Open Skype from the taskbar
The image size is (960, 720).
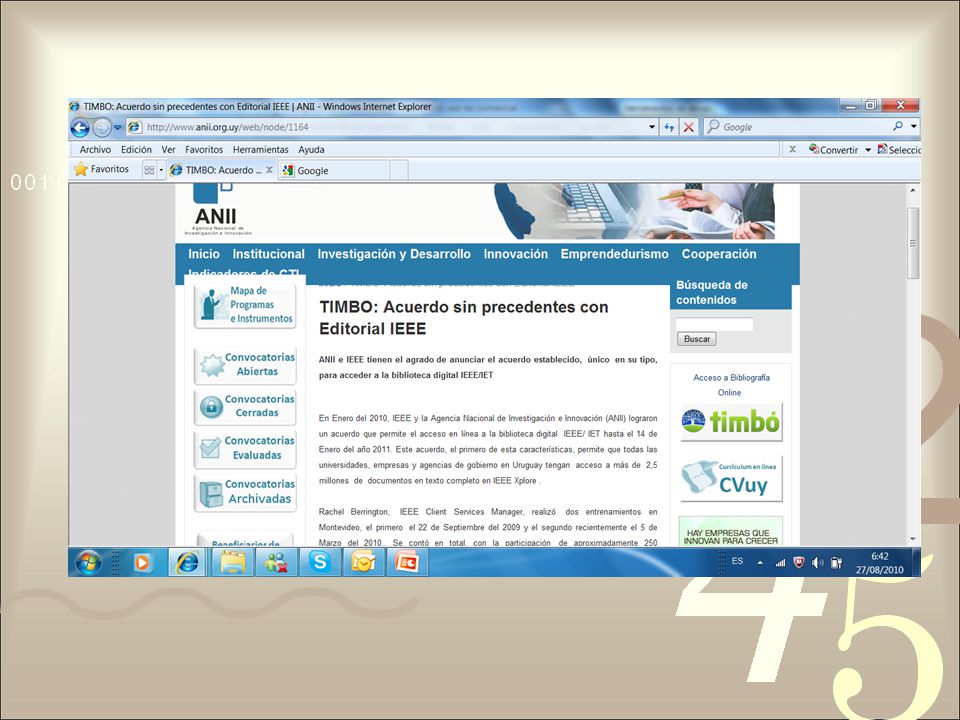(x=320, y=562)
